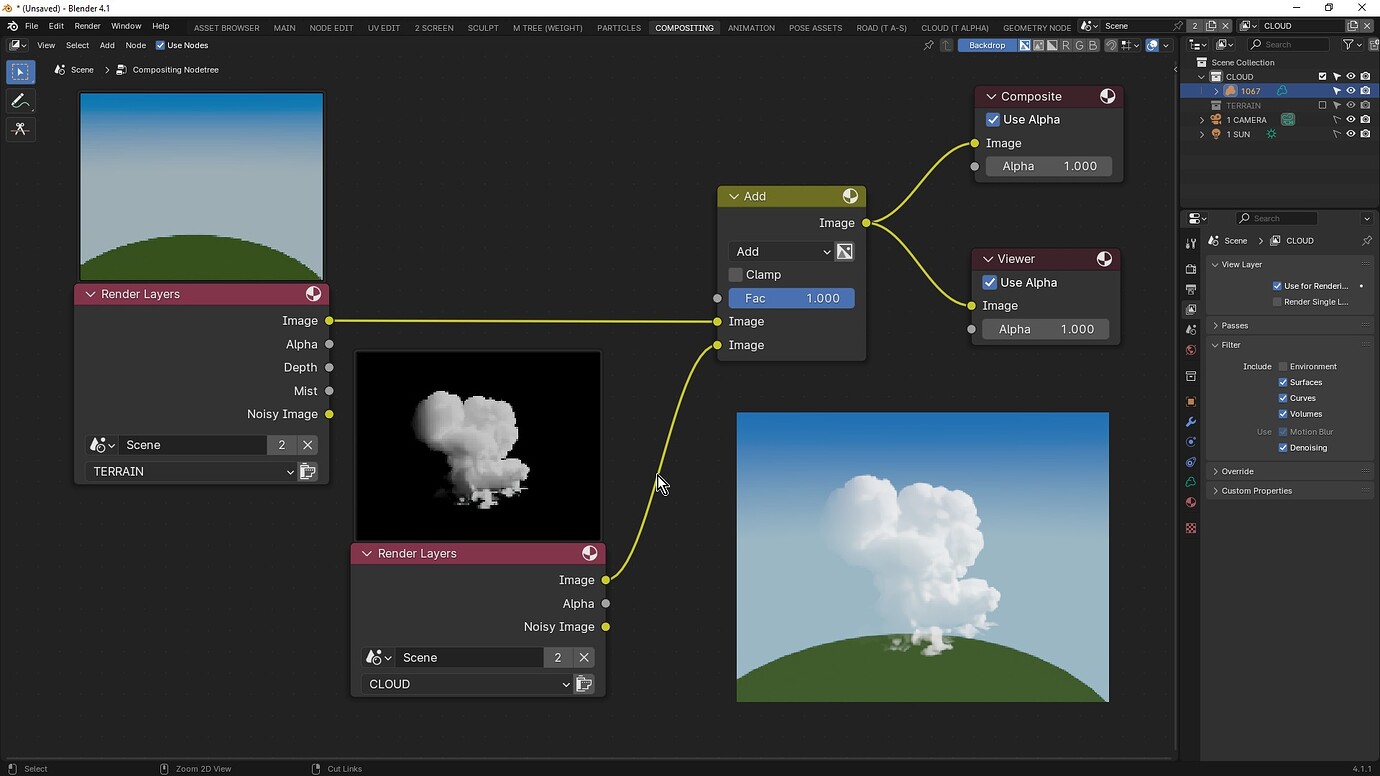This screenshot has width=1380, height=776.
Task: Switch to the SCULPT workspace tab
Action: tap(483, 28)
